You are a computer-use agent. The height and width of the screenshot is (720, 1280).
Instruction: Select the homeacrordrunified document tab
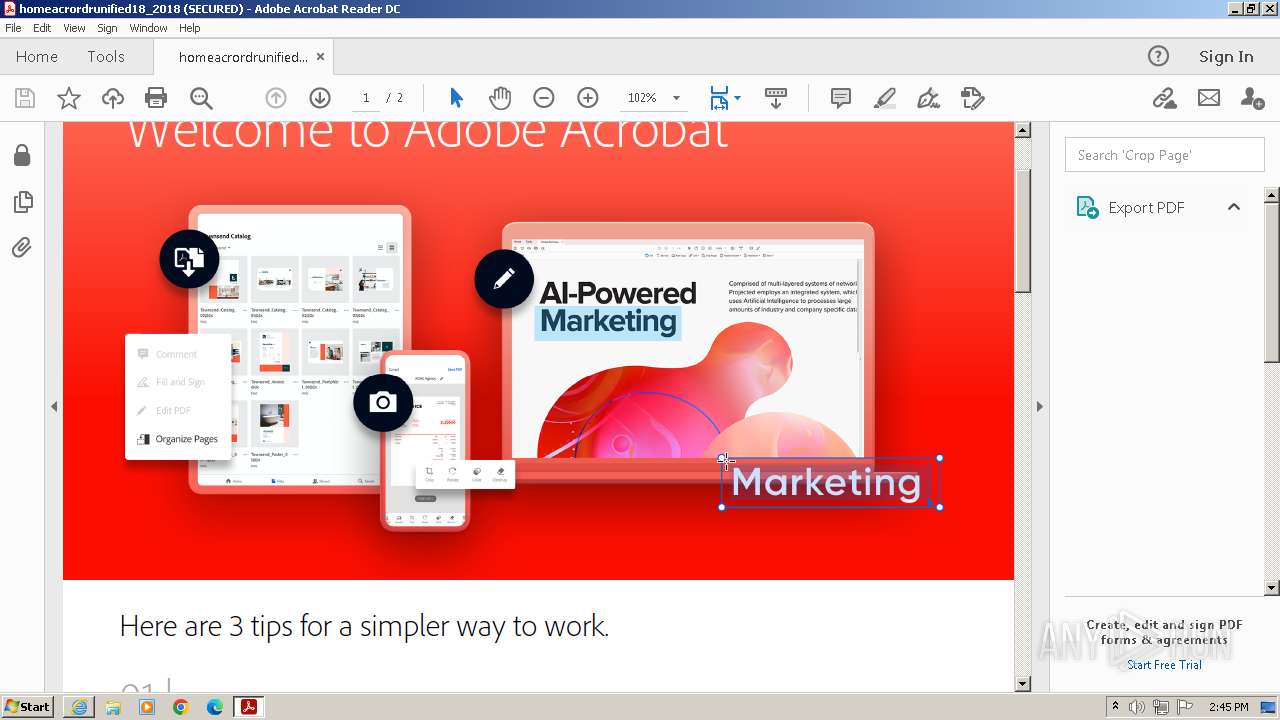pyautogui.click(x=243, y=57)
